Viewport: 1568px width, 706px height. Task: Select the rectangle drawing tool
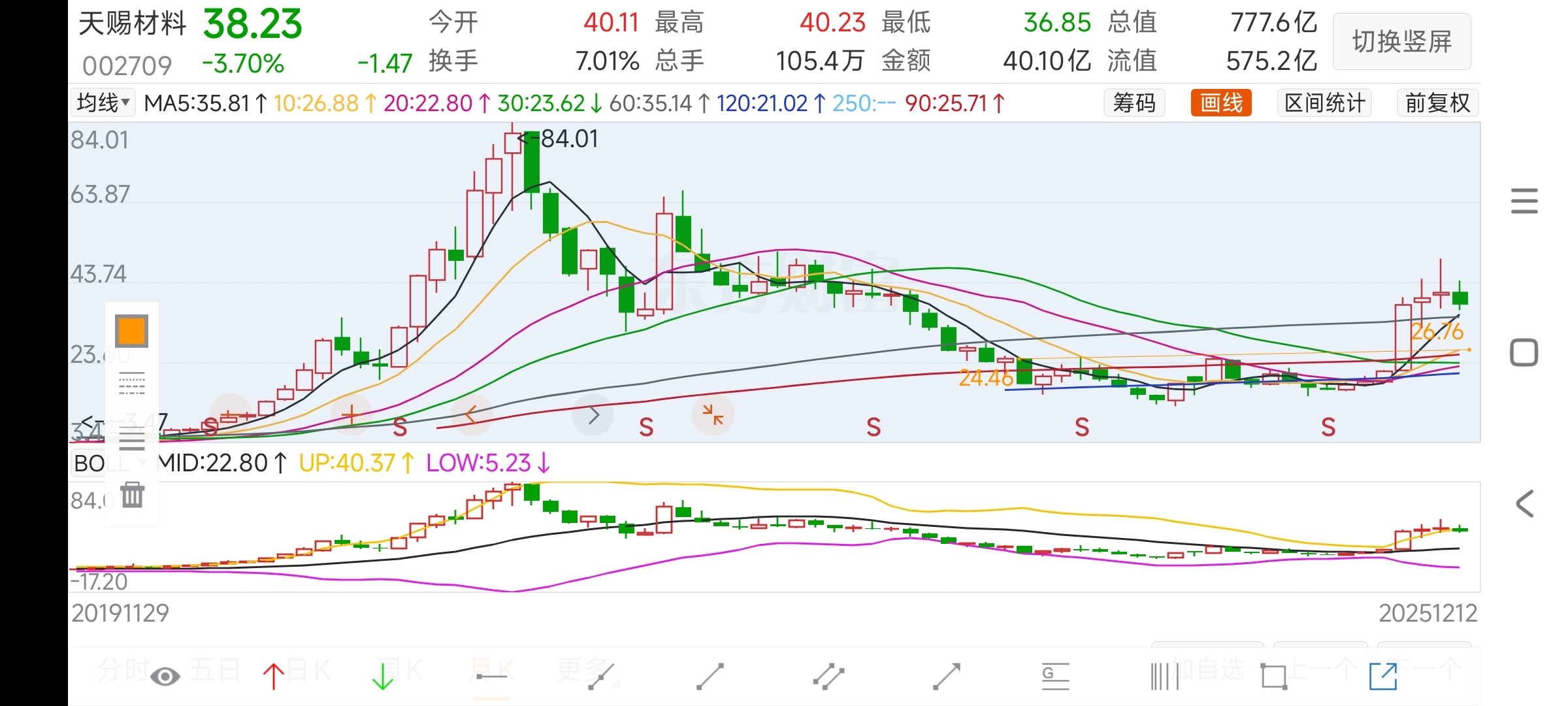pyautogui.click(x=1273, y=677)
